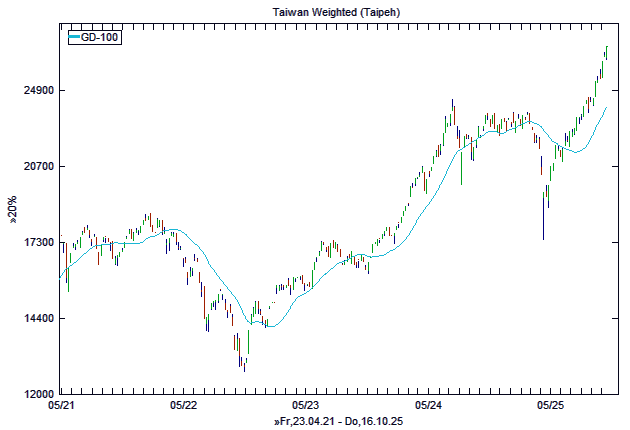Click the GD-100 legend box
The width and height of the screenshot is (630, 430).
pyautogui.click(x=93, y=37)
